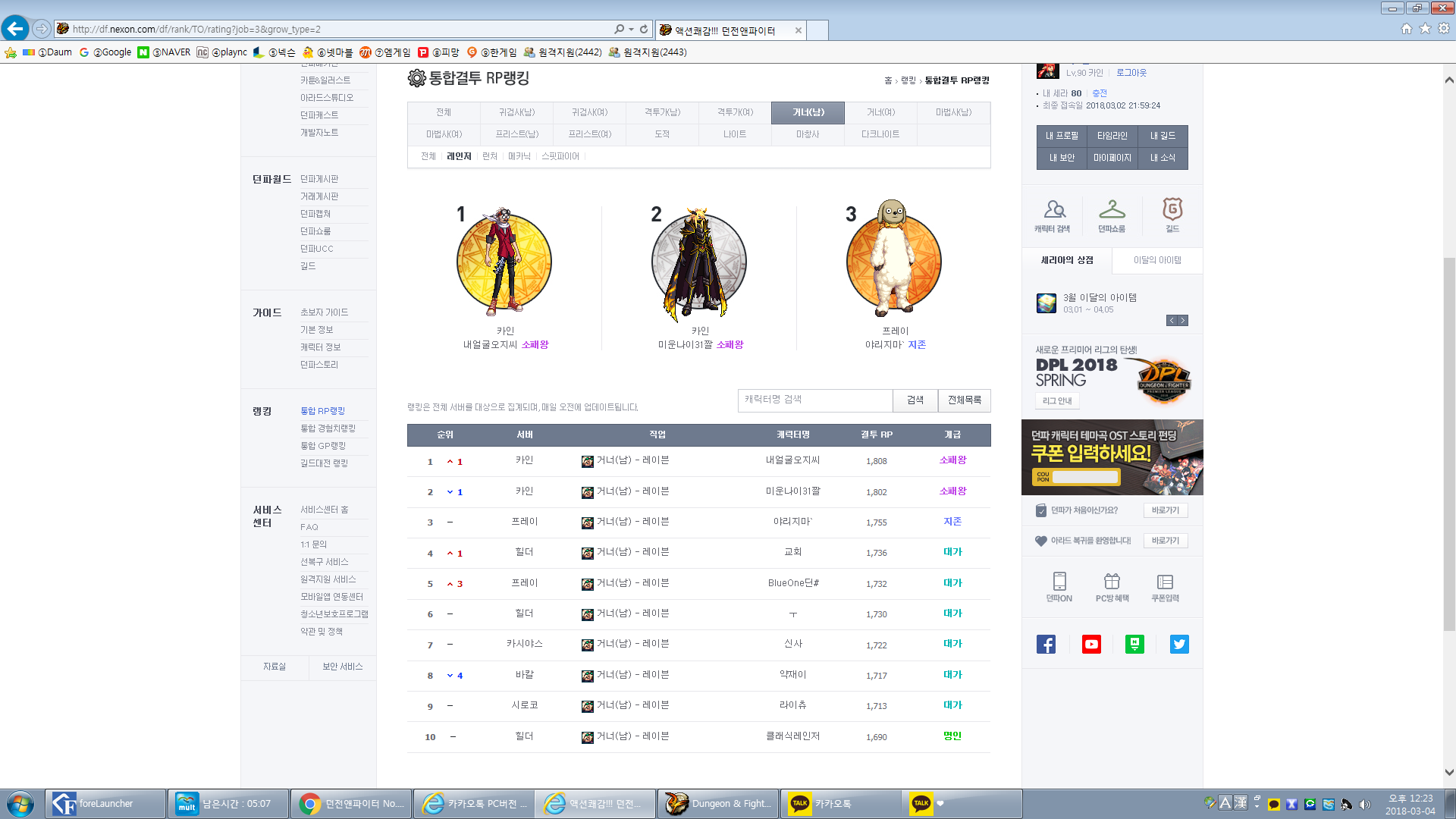Screen dimensions: 1456x819
Task: Open the YouTube icon link
Action: point(1091,645)
